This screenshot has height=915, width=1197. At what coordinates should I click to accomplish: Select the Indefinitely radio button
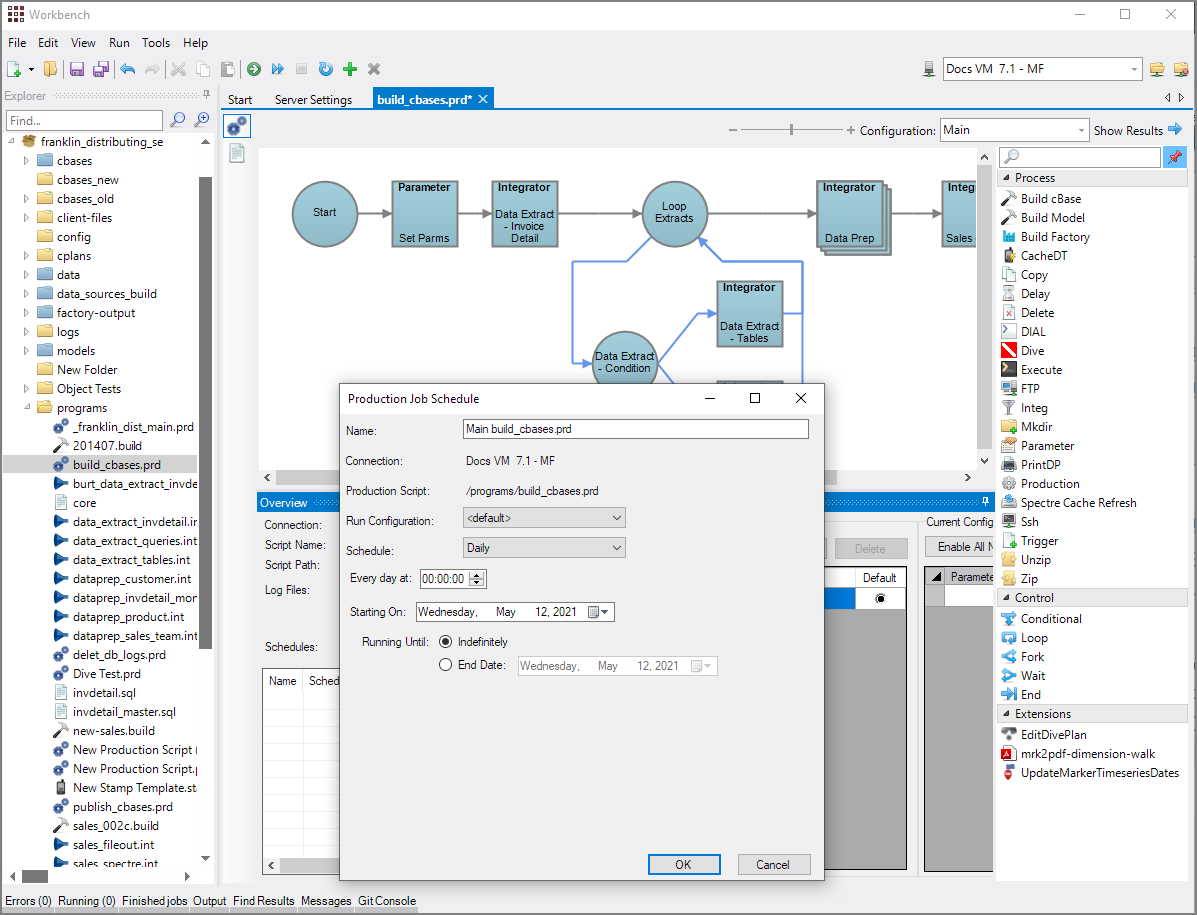click(x=446, y=642)
